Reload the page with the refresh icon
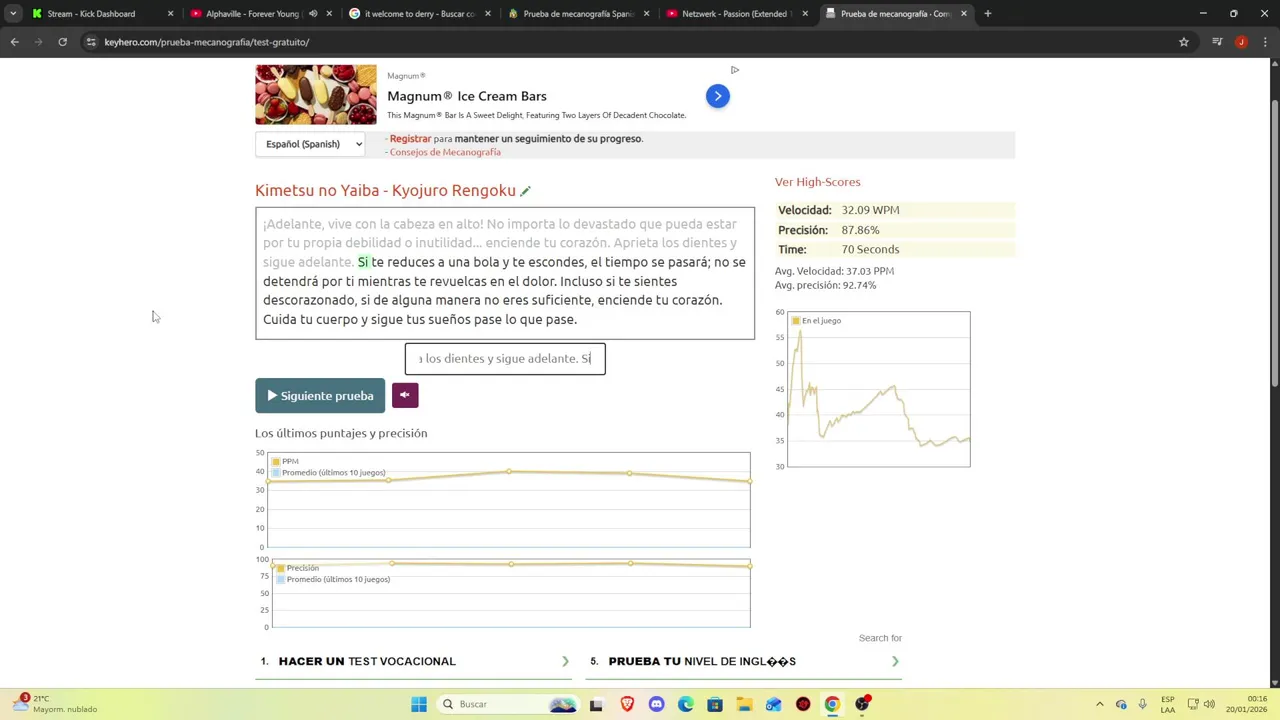1280x720 pixels. click(62, 42)
